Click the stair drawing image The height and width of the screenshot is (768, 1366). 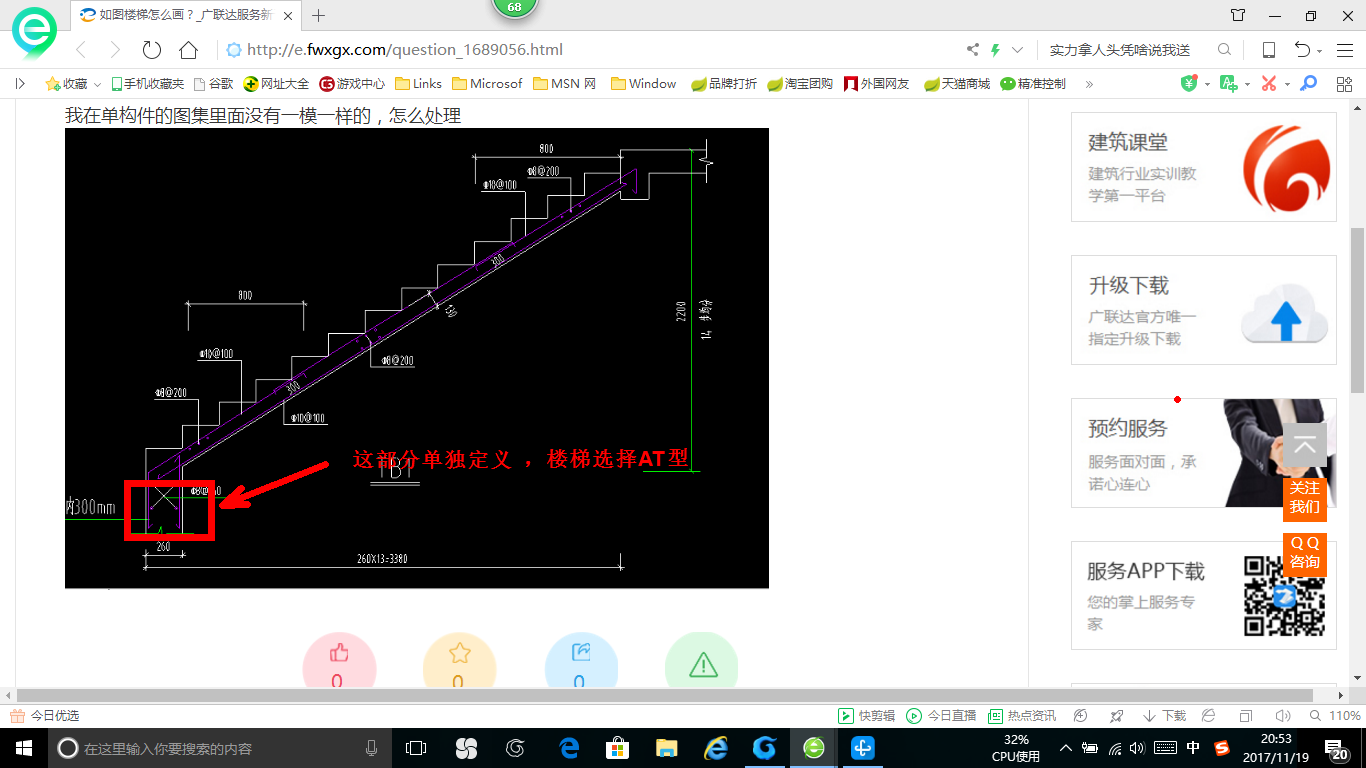417,358
